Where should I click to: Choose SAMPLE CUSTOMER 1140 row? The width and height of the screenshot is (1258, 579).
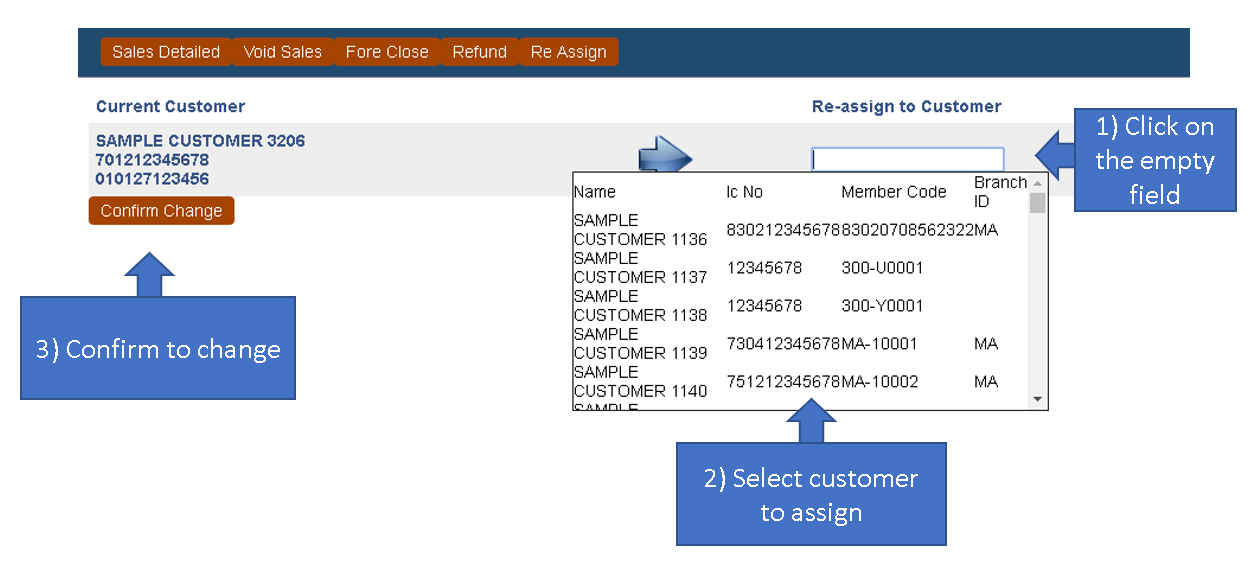(800, 382)
